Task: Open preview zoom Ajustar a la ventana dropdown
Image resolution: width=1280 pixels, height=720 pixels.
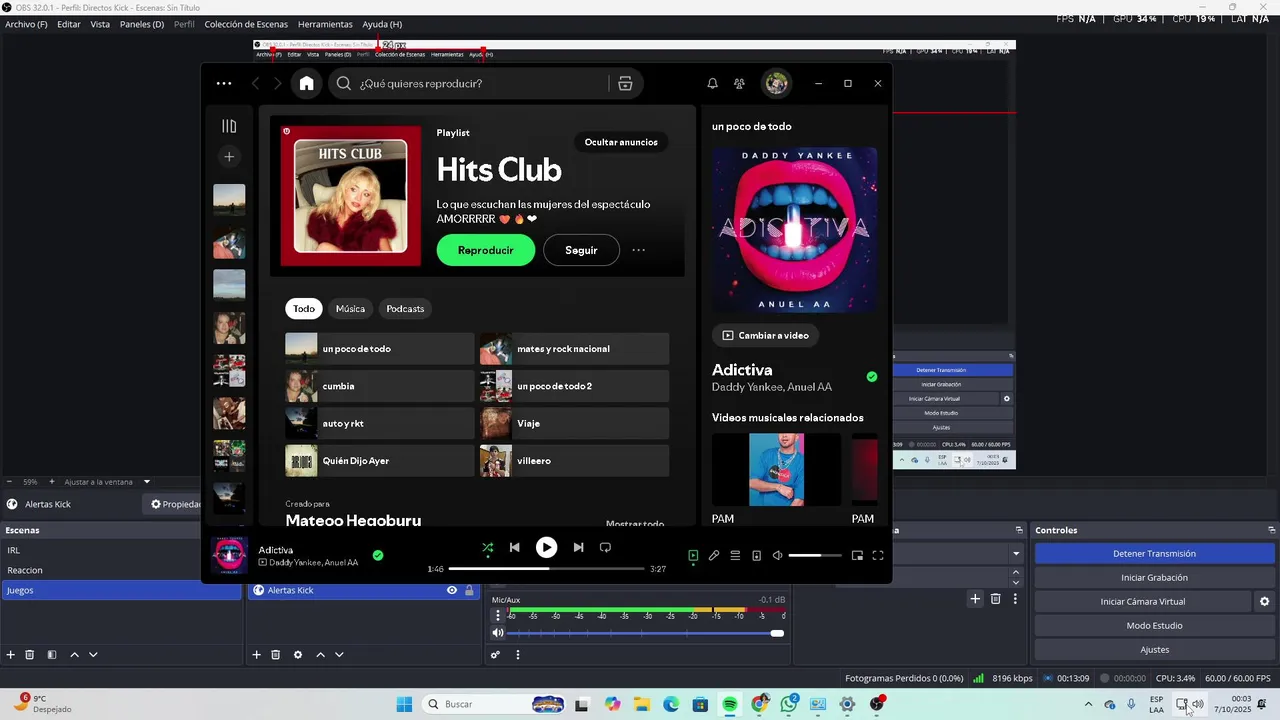Action: pos(107,482)
